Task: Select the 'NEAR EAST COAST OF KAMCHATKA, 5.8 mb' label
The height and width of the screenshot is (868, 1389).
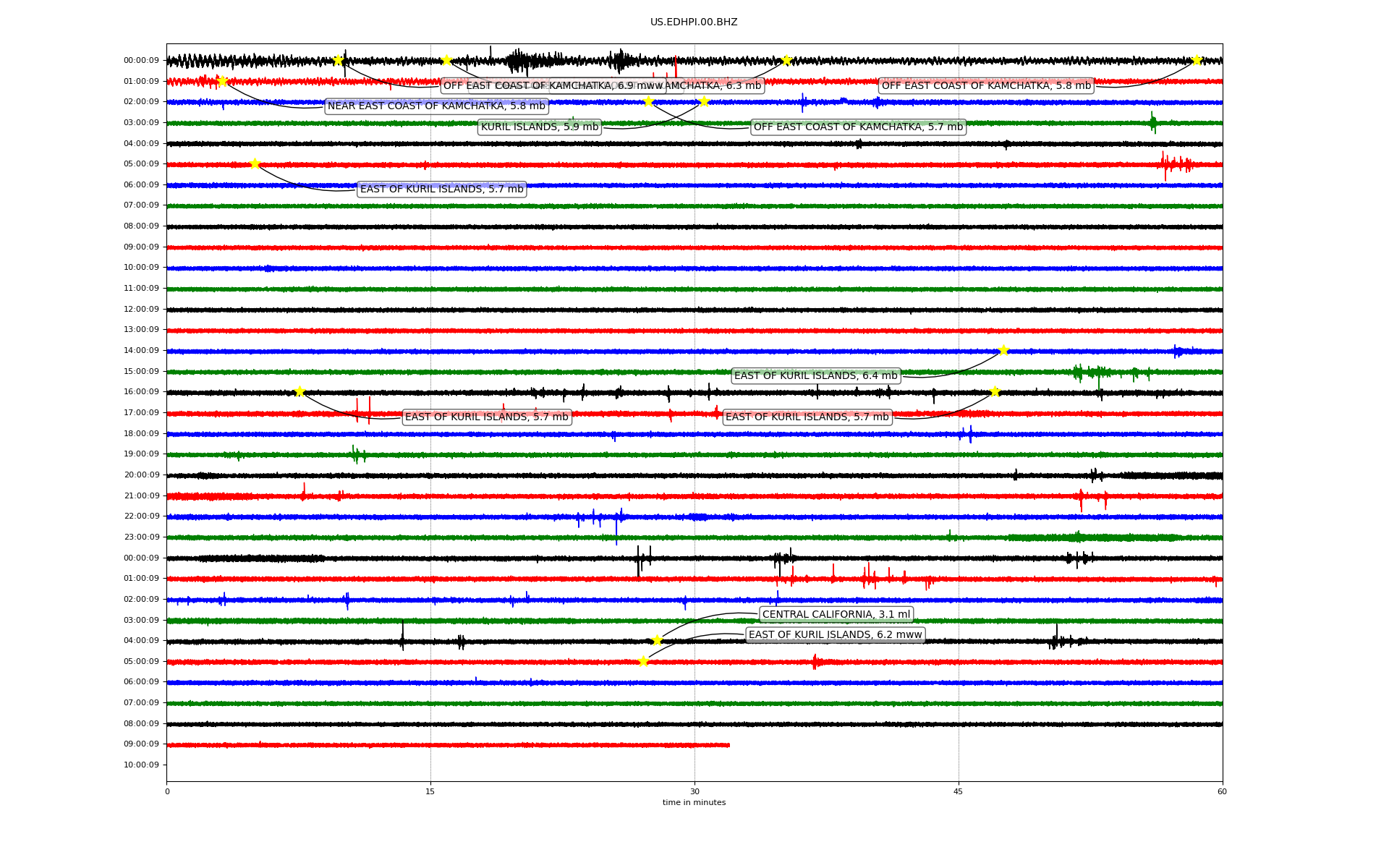Action: pos(436,106)
